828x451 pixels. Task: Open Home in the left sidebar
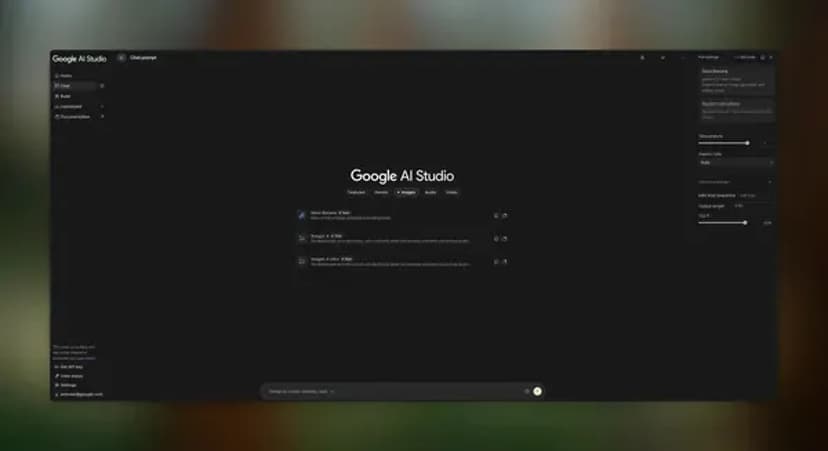63,76
